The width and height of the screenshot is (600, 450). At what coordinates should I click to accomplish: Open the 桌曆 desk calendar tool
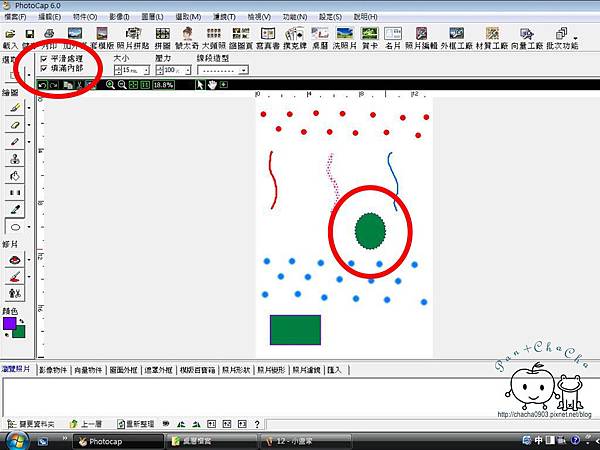click(320, 38)
